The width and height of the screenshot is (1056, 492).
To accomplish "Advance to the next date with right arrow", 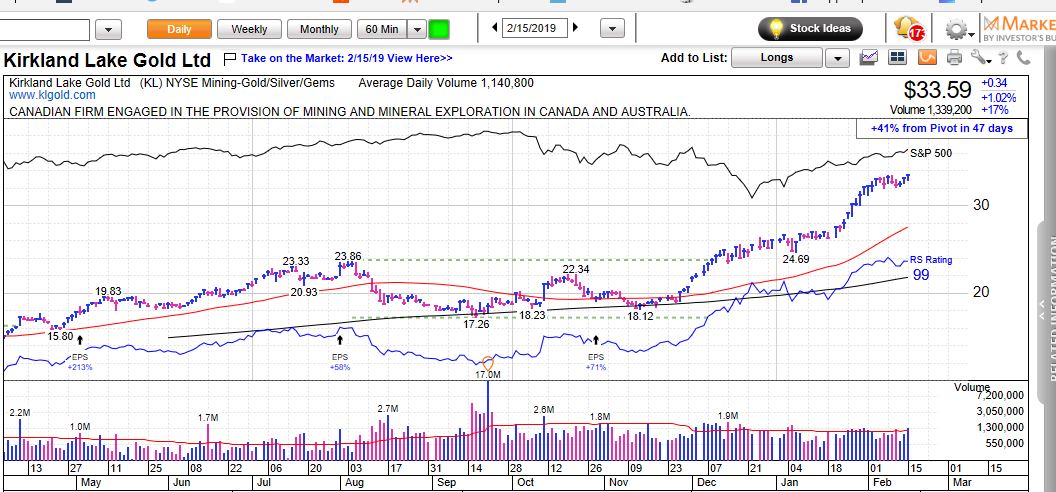I will (575, 28).
